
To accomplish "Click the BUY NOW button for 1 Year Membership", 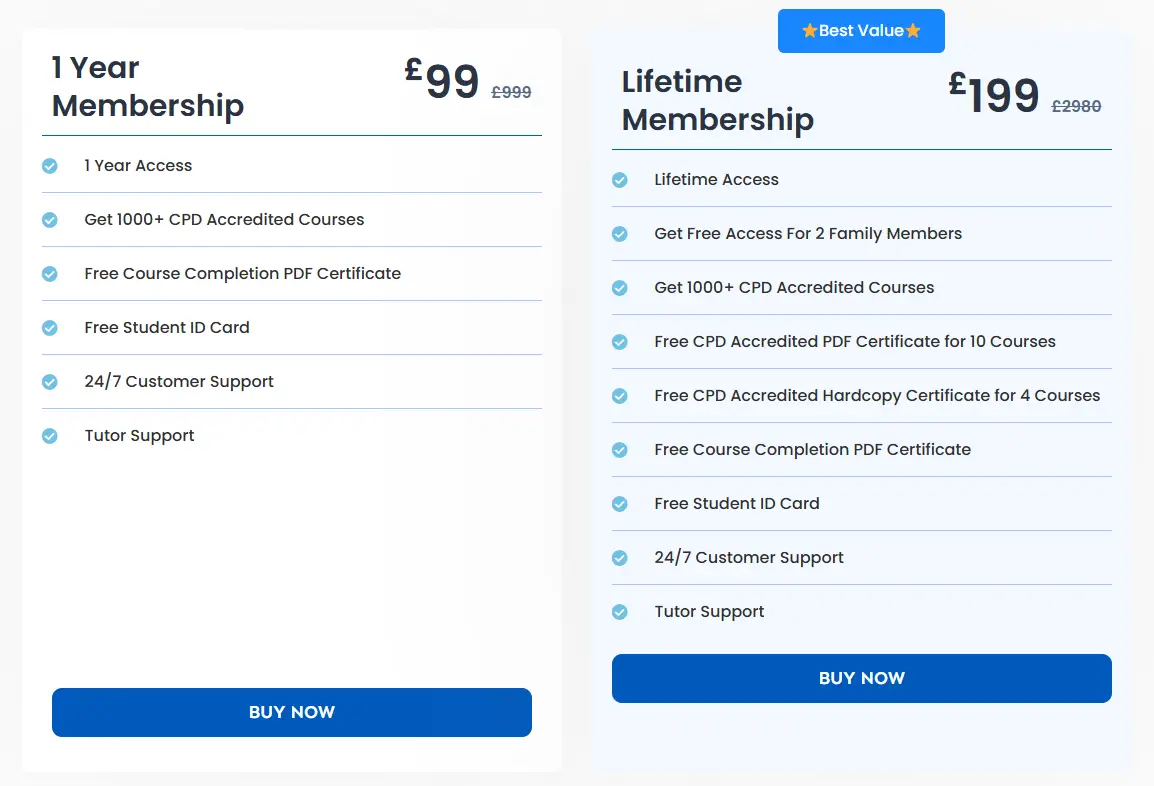I will [x=291, y=712].
